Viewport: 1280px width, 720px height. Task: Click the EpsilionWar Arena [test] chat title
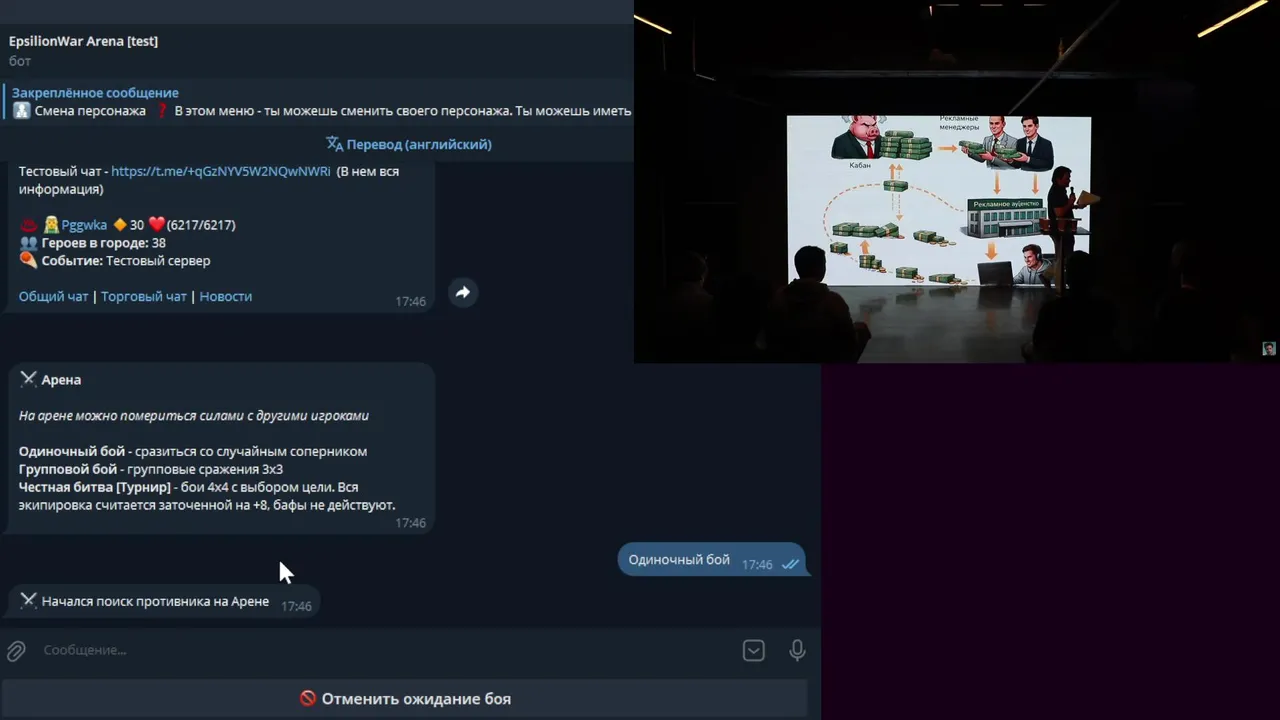[x=84, y=41]
